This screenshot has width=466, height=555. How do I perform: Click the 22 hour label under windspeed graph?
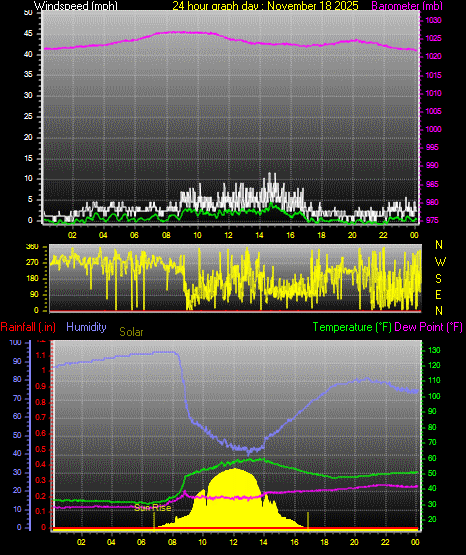[x=383, y=235]
